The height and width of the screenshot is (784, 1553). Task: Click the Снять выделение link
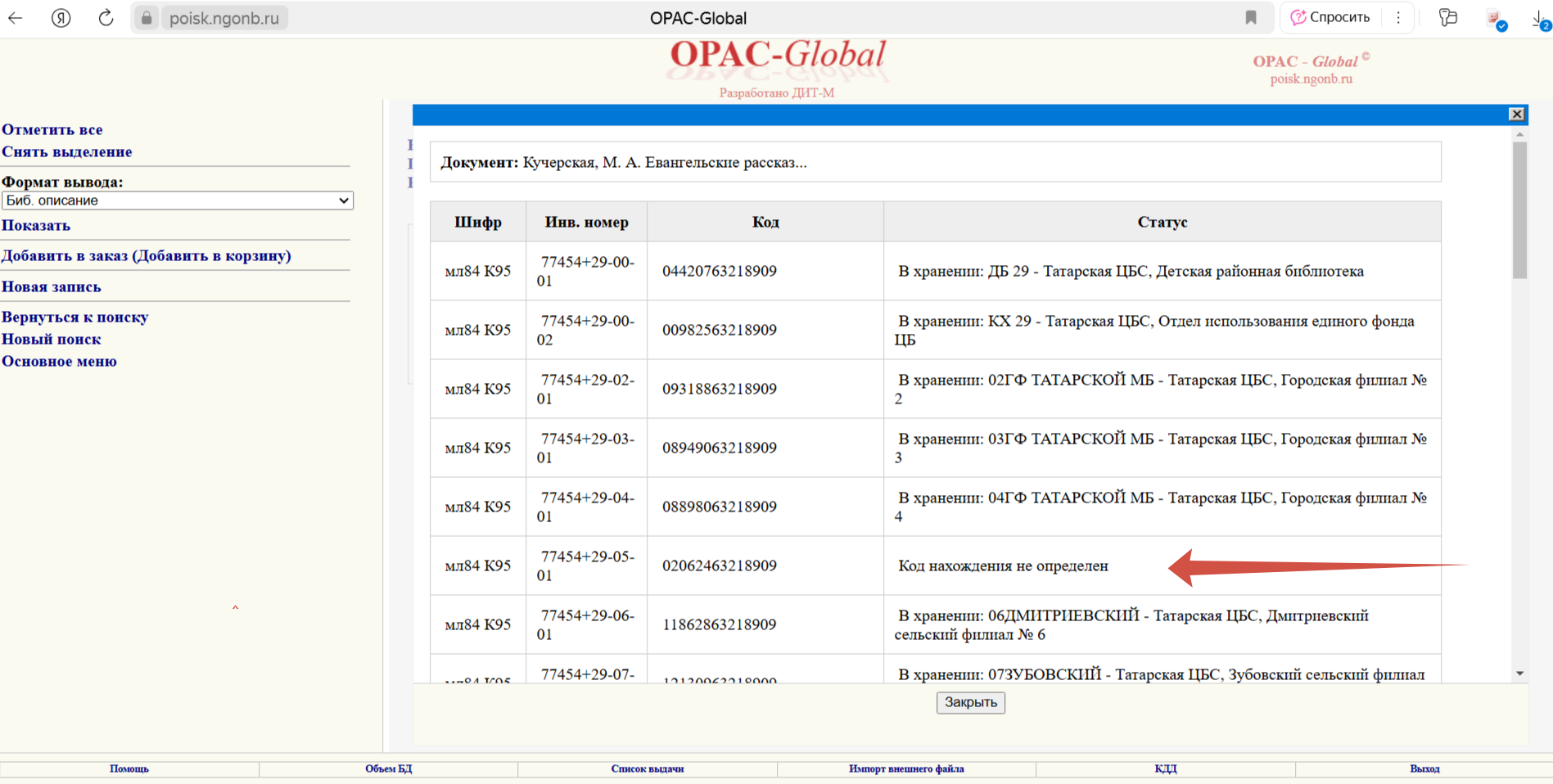tap(67, 151)
